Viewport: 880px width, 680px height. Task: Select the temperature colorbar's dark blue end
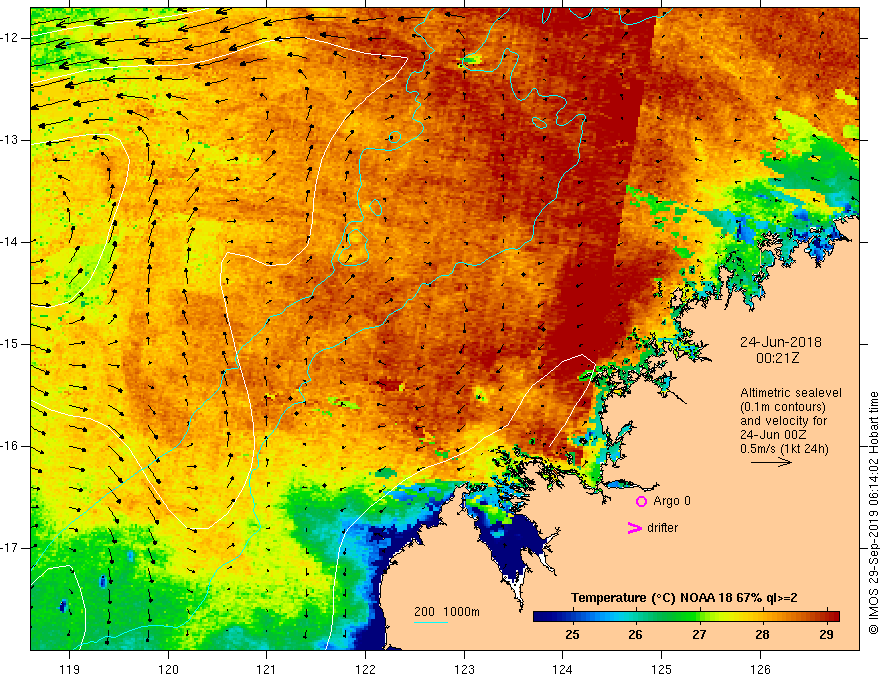[x=544, y=617]
